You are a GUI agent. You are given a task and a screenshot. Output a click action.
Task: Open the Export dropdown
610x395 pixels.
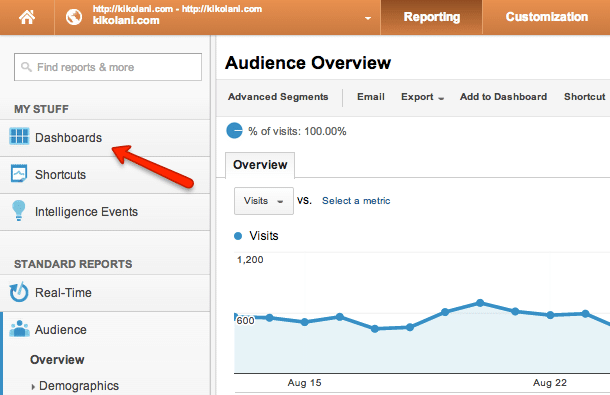[422, 97]
